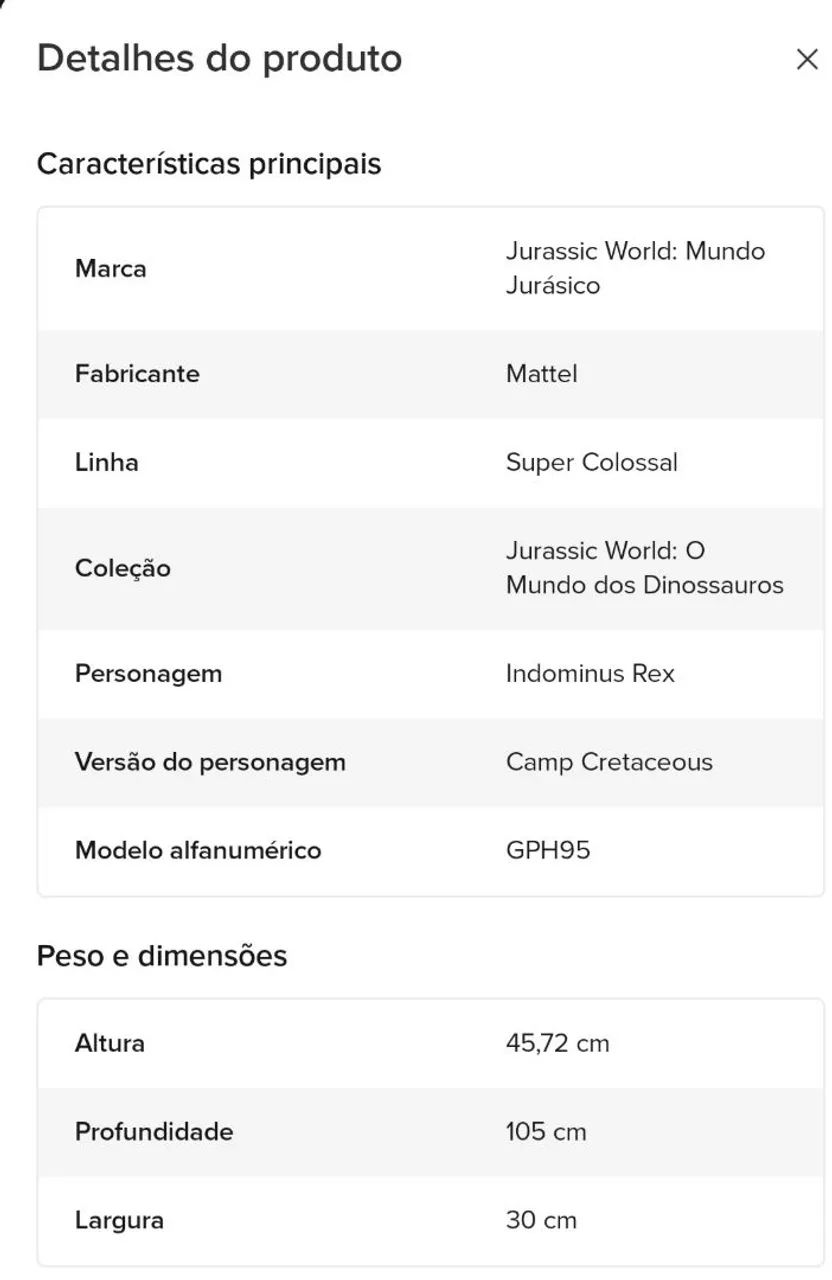Click the O Mundo dos Dinossauros collection value
832x1280 pixels.
645,568
